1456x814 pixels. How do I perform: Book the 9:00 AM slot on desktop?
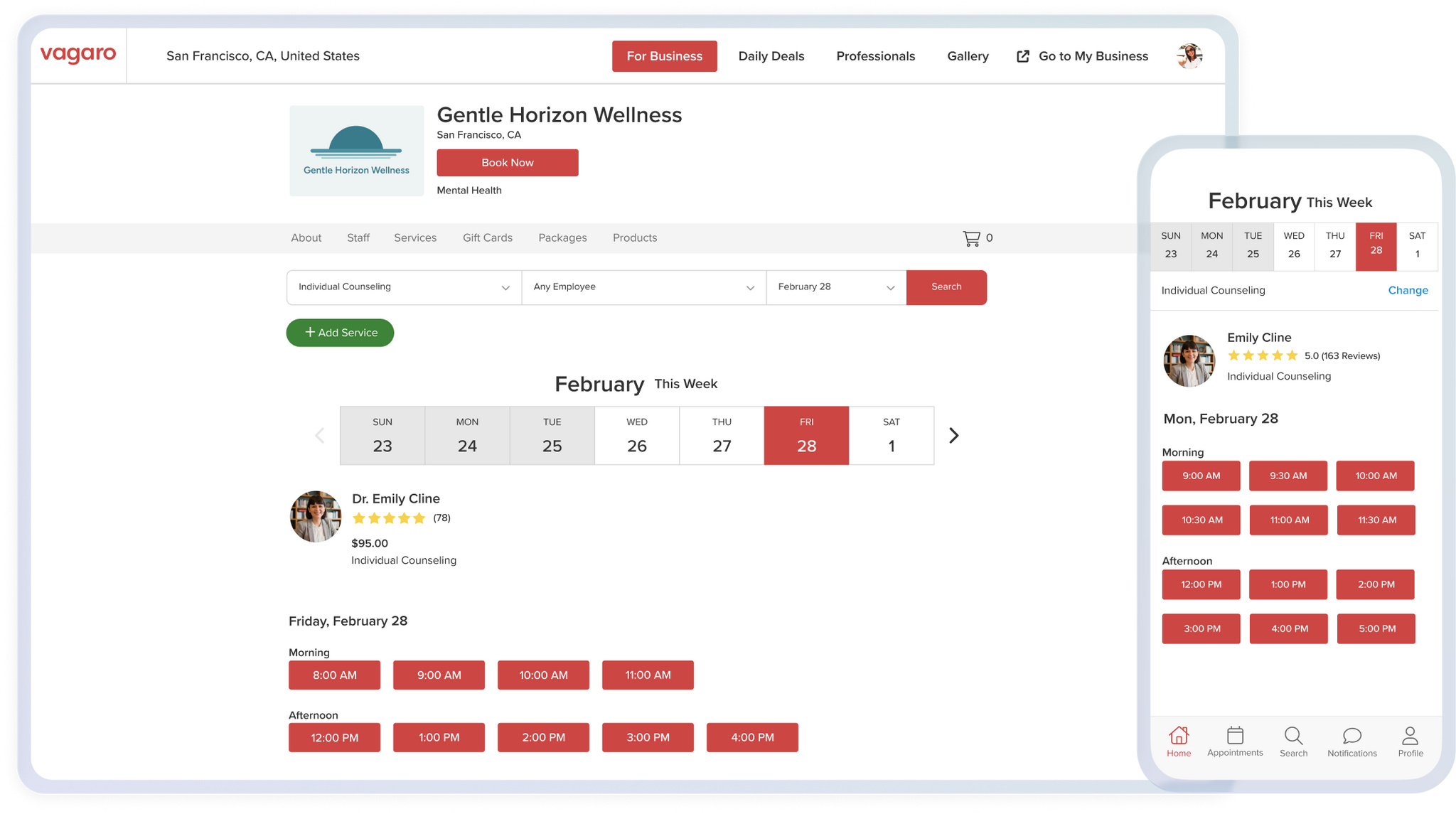click(x=439, y=675)
